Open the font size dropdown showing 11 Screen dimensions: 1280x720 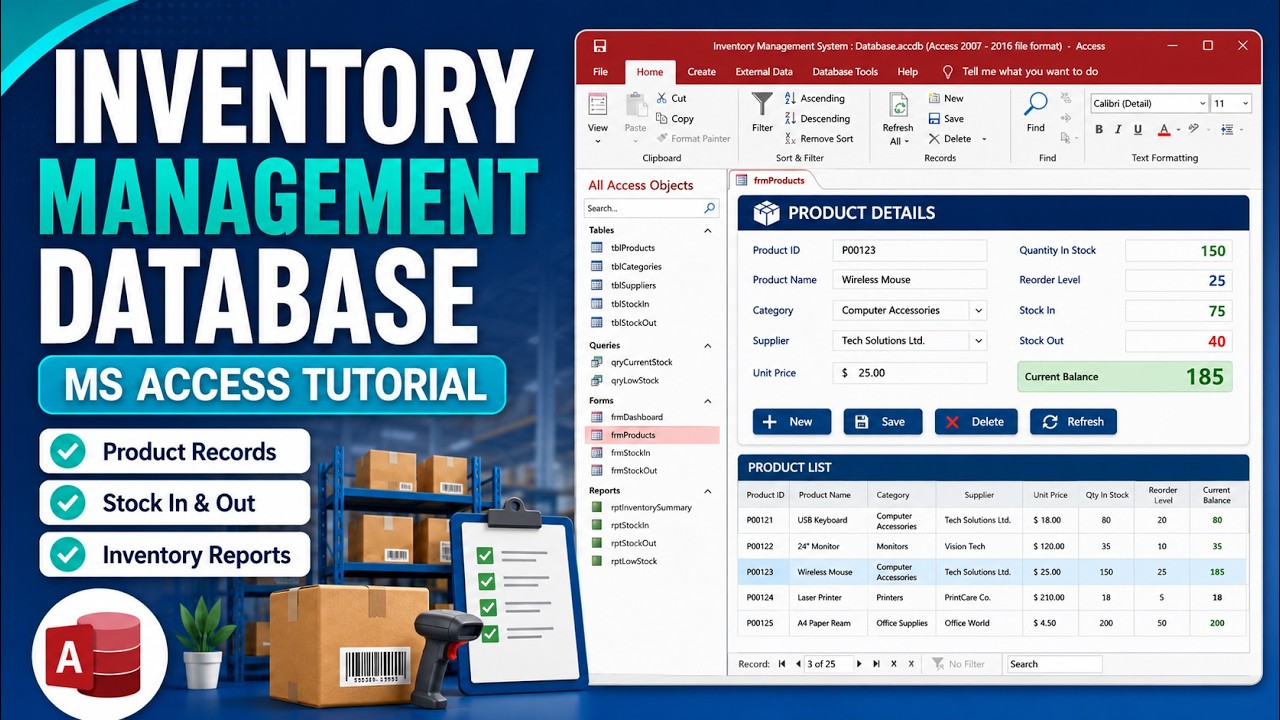[x=1245, y=104]
